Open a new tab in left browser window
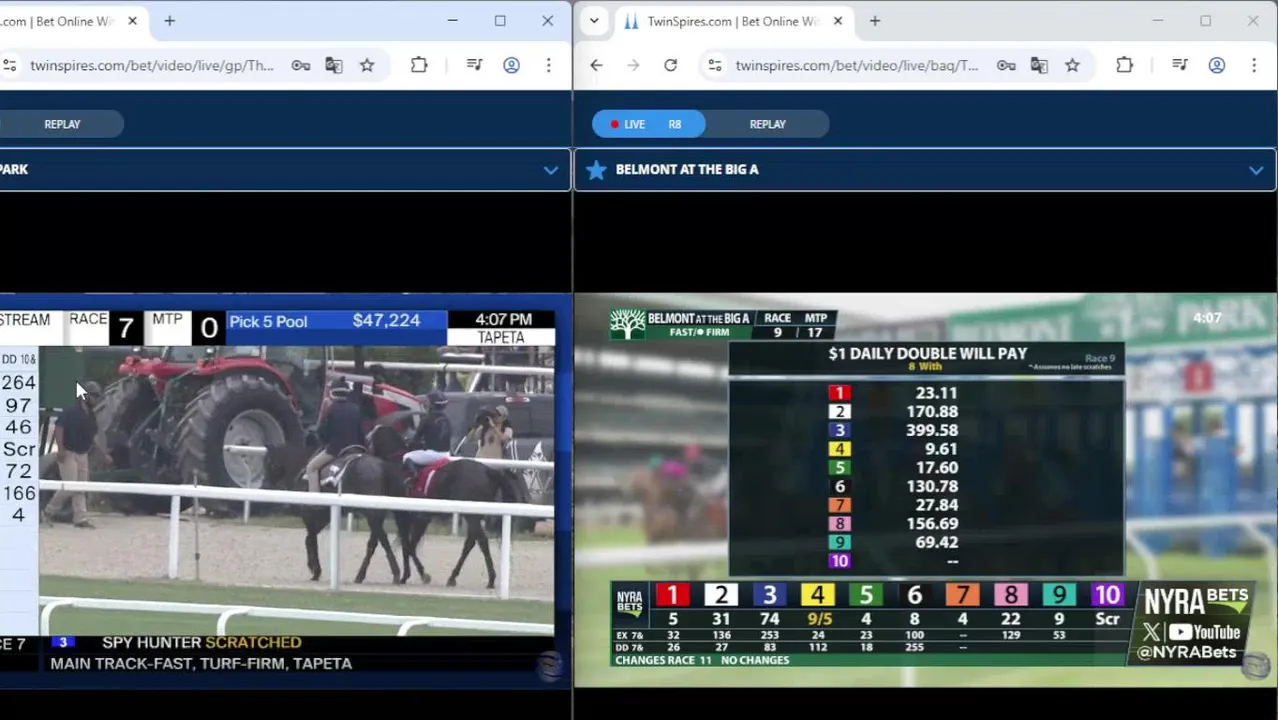The height and width of the screenshot is (720, 1278). click(x=169, y=21)
